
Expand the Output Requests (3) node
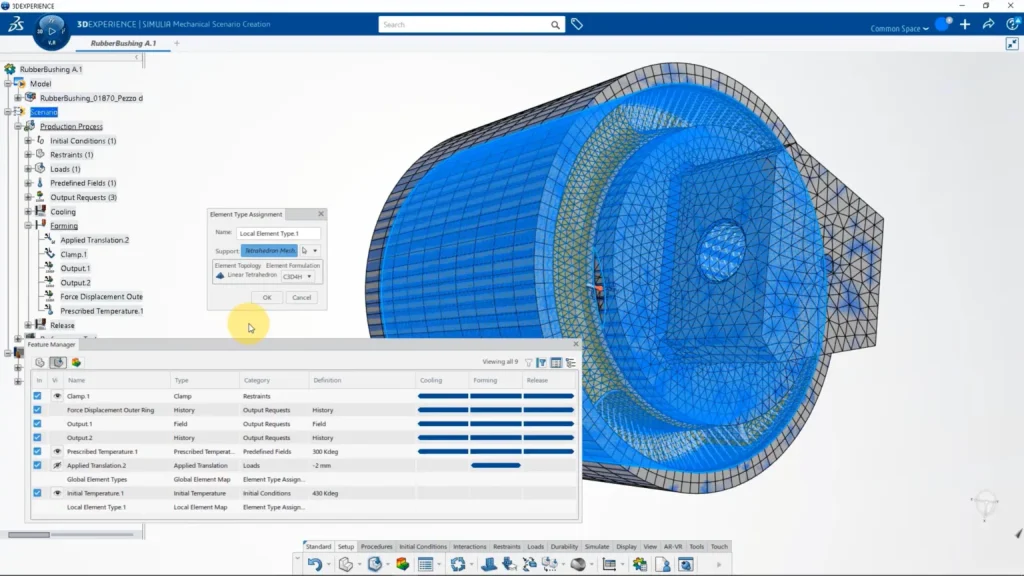(x=28, y=197)
